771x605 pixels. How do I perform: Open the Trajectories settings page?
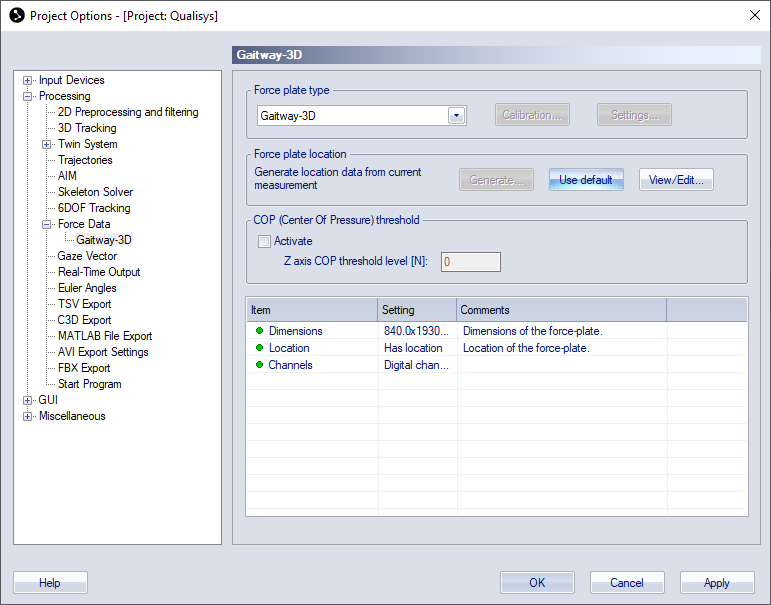pos(85,160)
